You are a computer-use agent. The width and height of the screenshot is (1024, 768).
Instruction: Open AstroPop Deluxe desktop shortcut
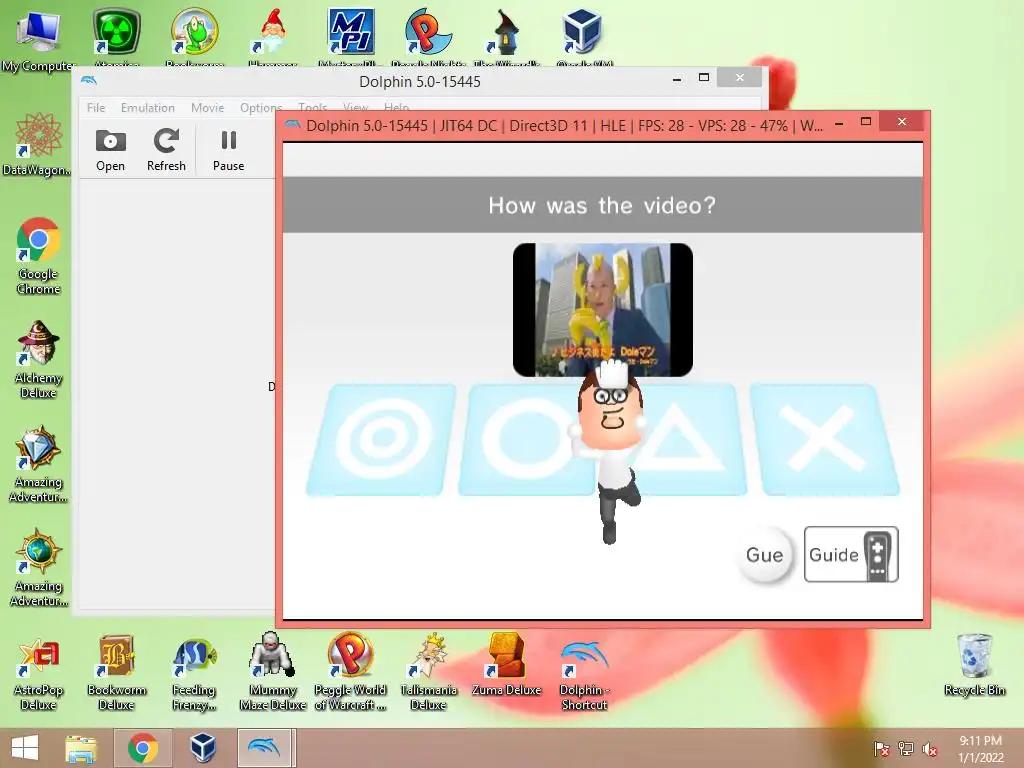coord(38,673)
